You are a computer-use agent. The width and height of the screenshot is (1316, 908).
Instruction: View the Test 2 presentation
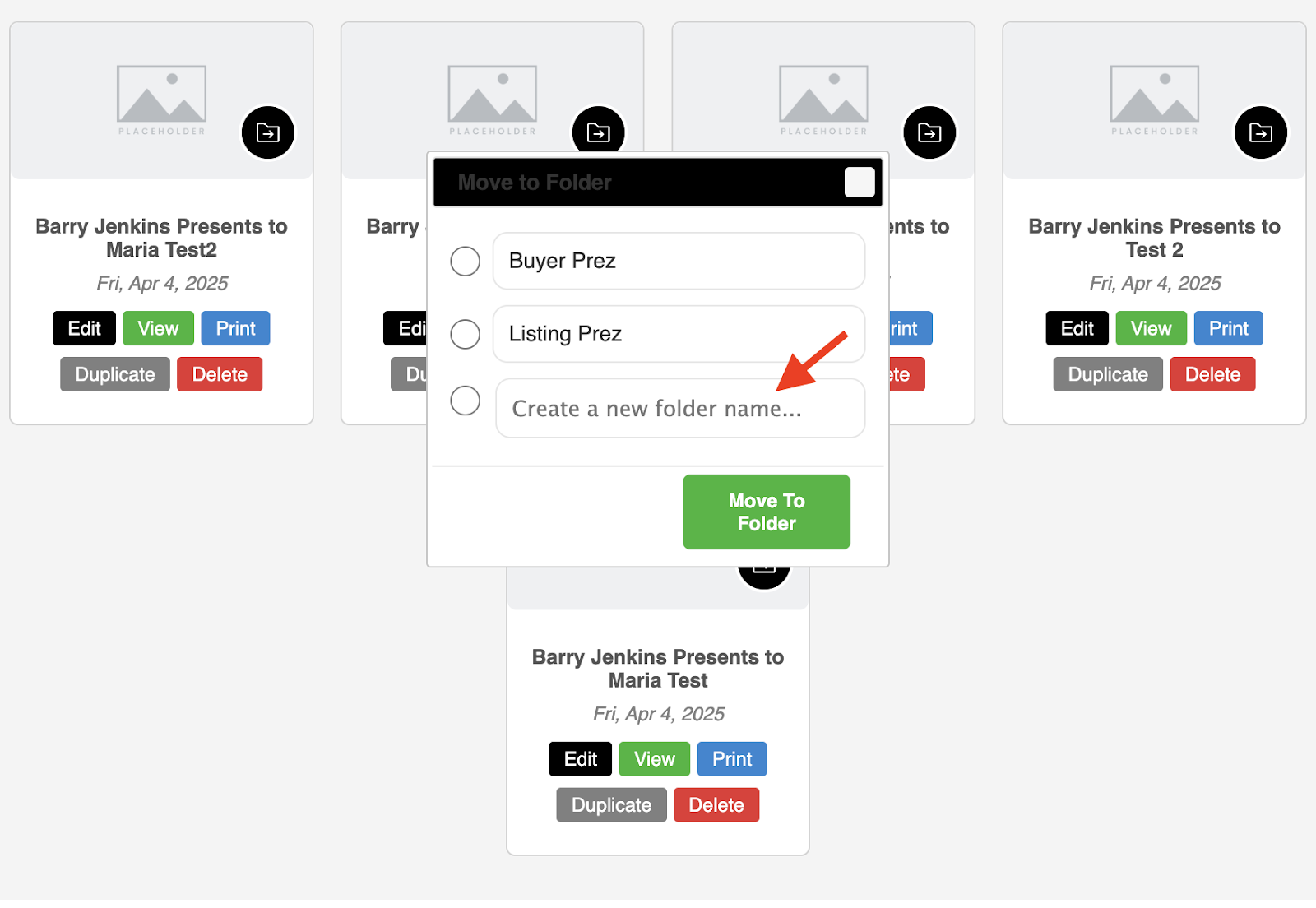tap(1151, 328)
